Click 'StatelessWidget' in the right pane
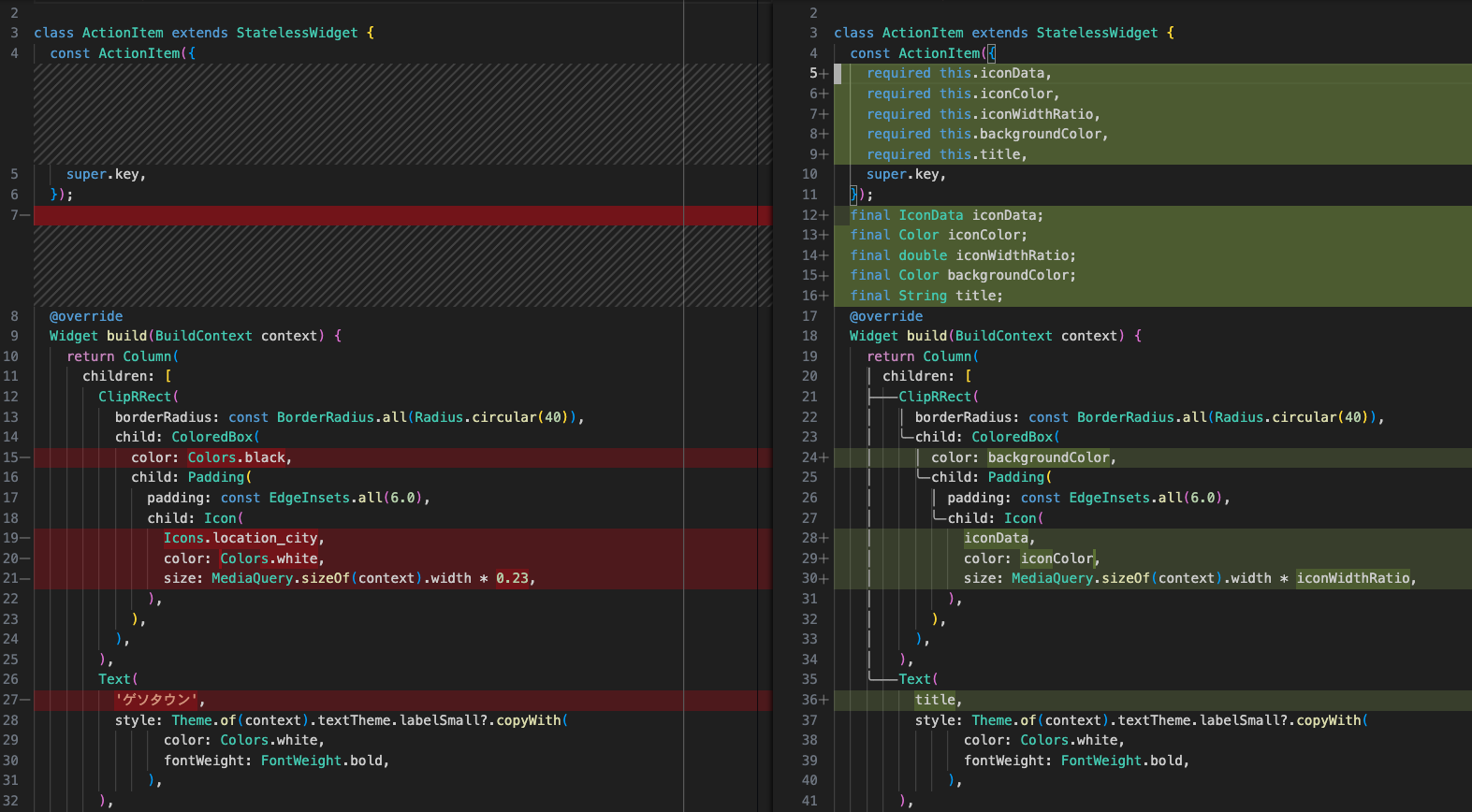1472x812 pixels. (x=1097, y=33)
